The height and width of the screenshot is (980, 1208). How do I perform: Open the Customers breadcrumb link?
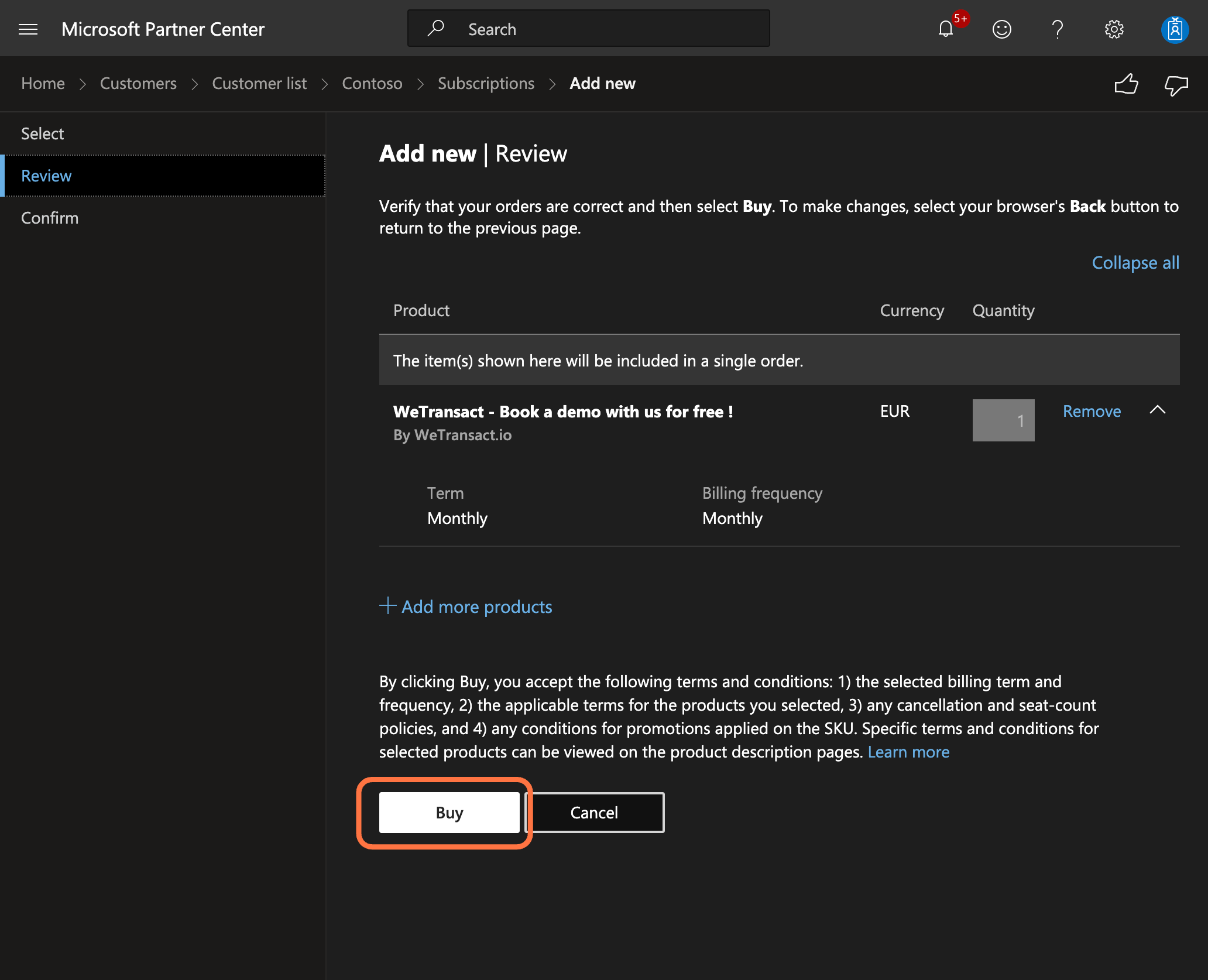click(x=138, y=83)
